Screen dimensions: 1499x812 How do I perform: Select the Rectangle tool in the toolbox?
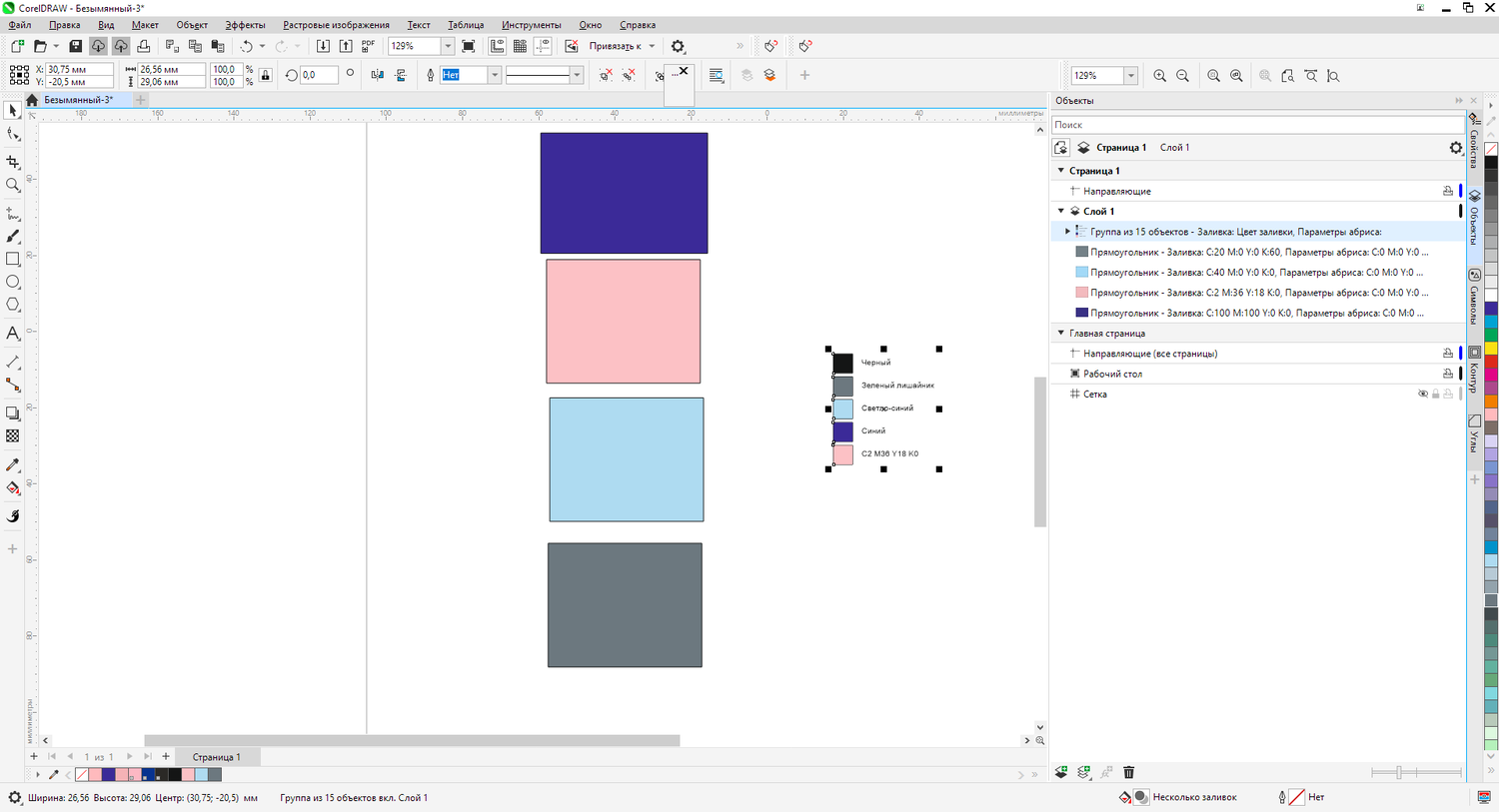pyautogui.click(x=13, y=259)
